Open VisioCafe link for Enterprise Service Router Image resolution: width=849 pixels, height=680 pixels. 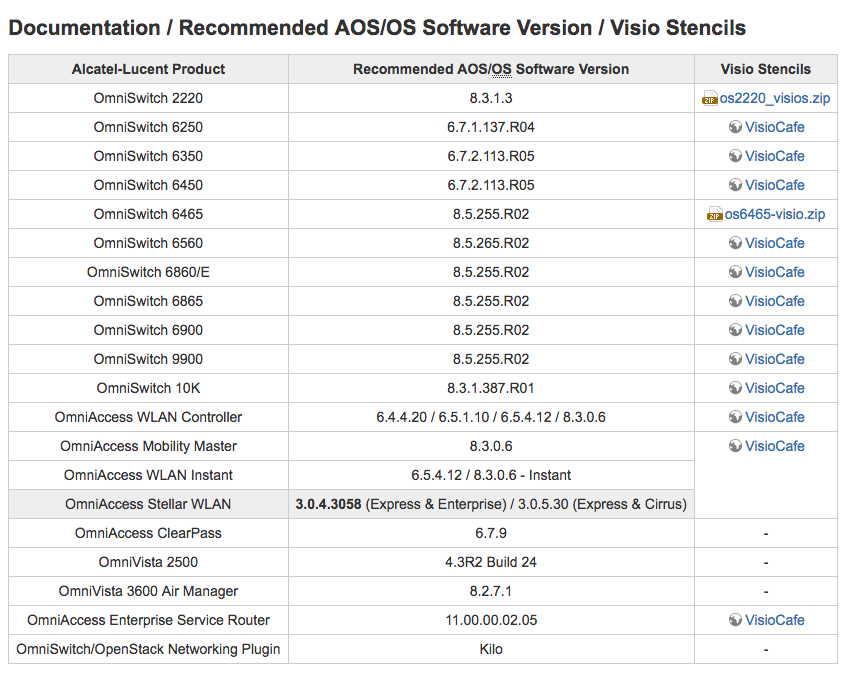(x=774, y=620)
